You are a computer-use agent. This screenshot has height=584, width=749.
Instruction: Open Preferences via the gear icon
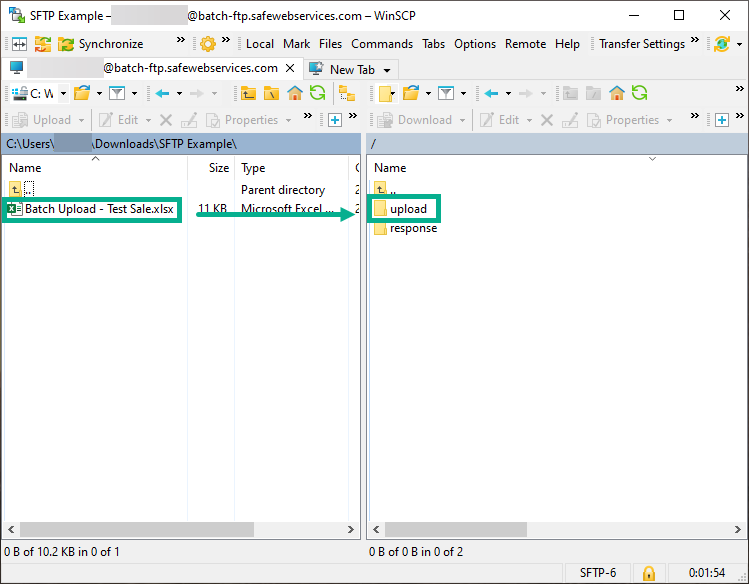[x=208, y=44]
